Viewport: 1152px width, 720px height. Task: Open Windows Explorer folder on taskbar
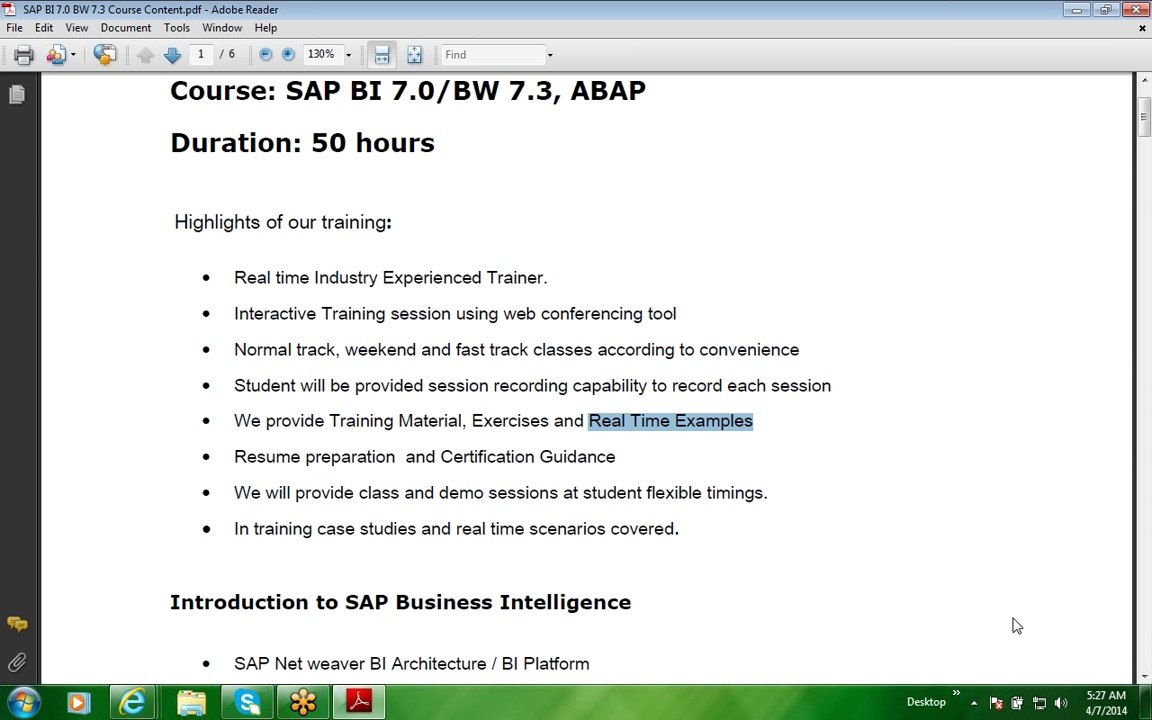pos(190,703)
